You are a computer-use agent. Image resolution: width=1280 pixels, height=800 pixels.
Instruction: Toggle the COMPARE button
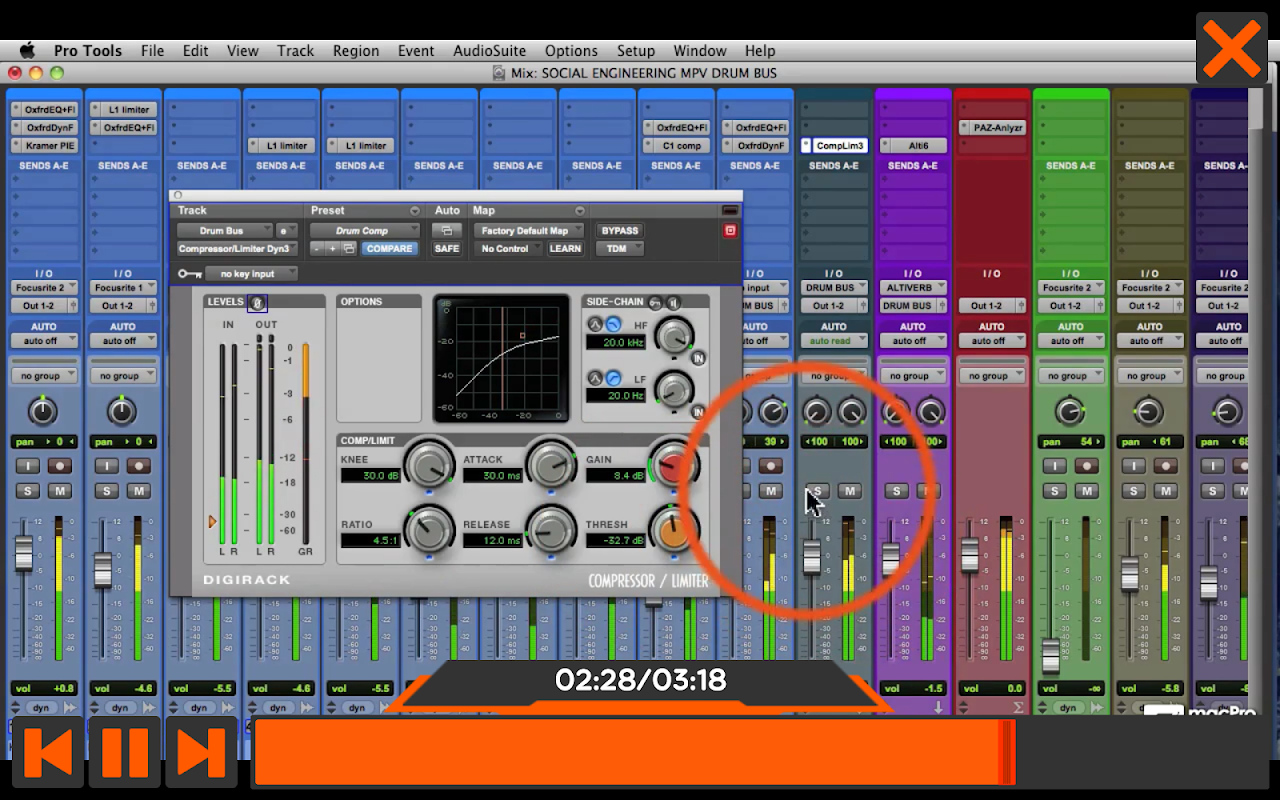(389, 248)
